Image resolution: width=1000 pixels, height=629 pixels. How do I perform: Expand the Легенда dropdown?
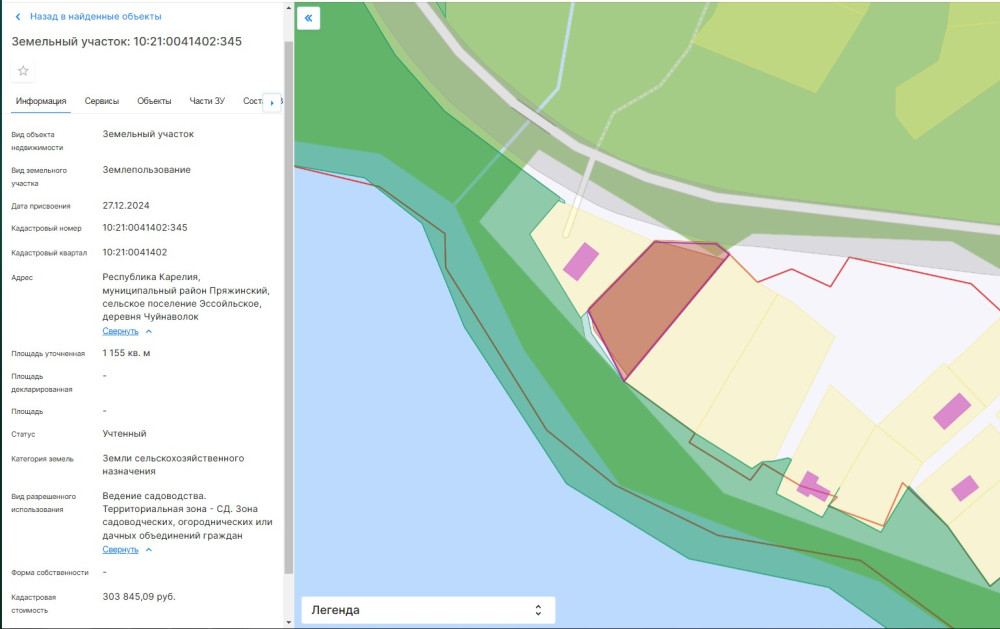point(428,610)
